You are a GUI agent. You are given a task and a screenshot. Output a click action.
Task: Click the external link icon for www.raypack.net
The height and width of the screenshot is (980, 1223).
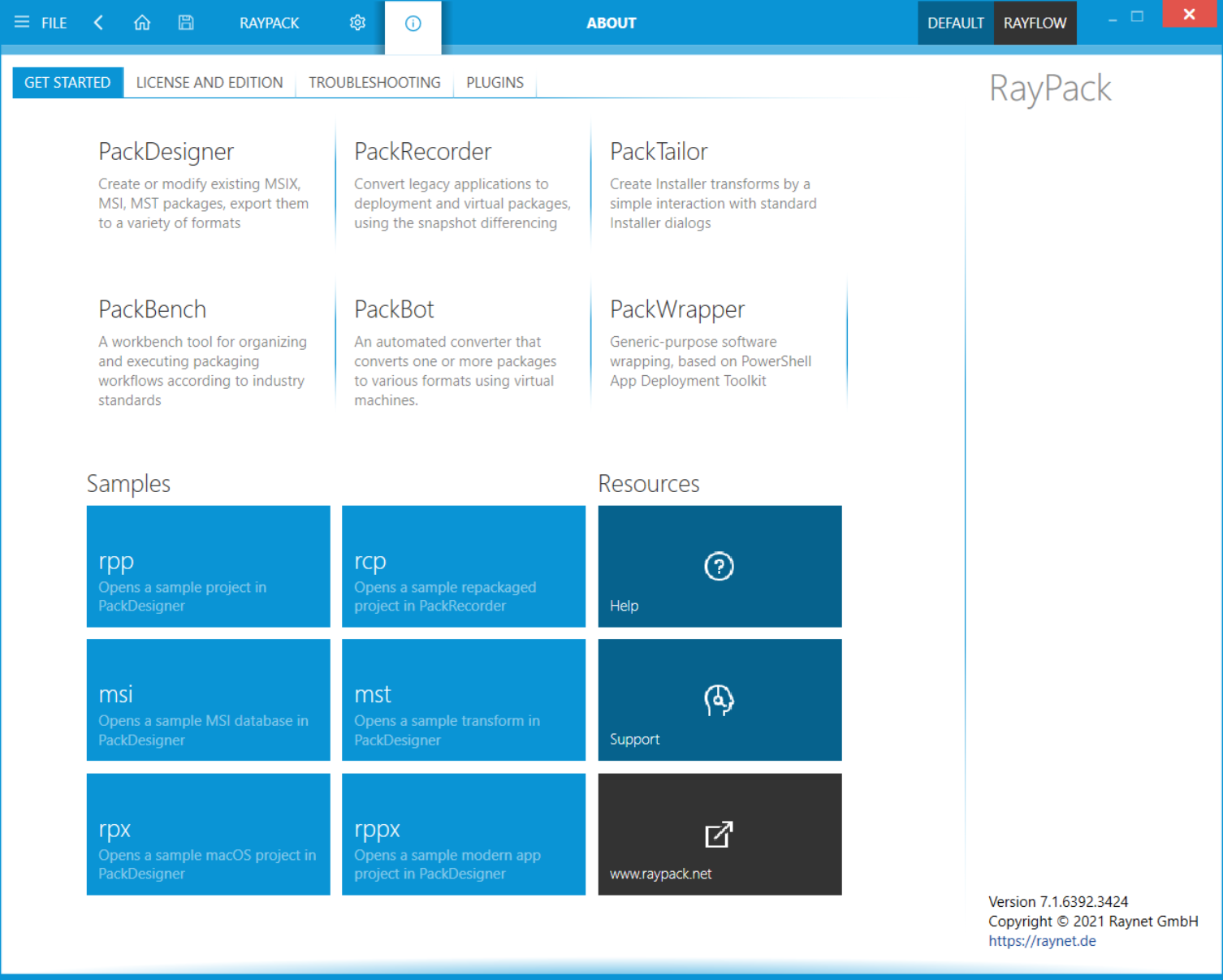pos(719,834)
